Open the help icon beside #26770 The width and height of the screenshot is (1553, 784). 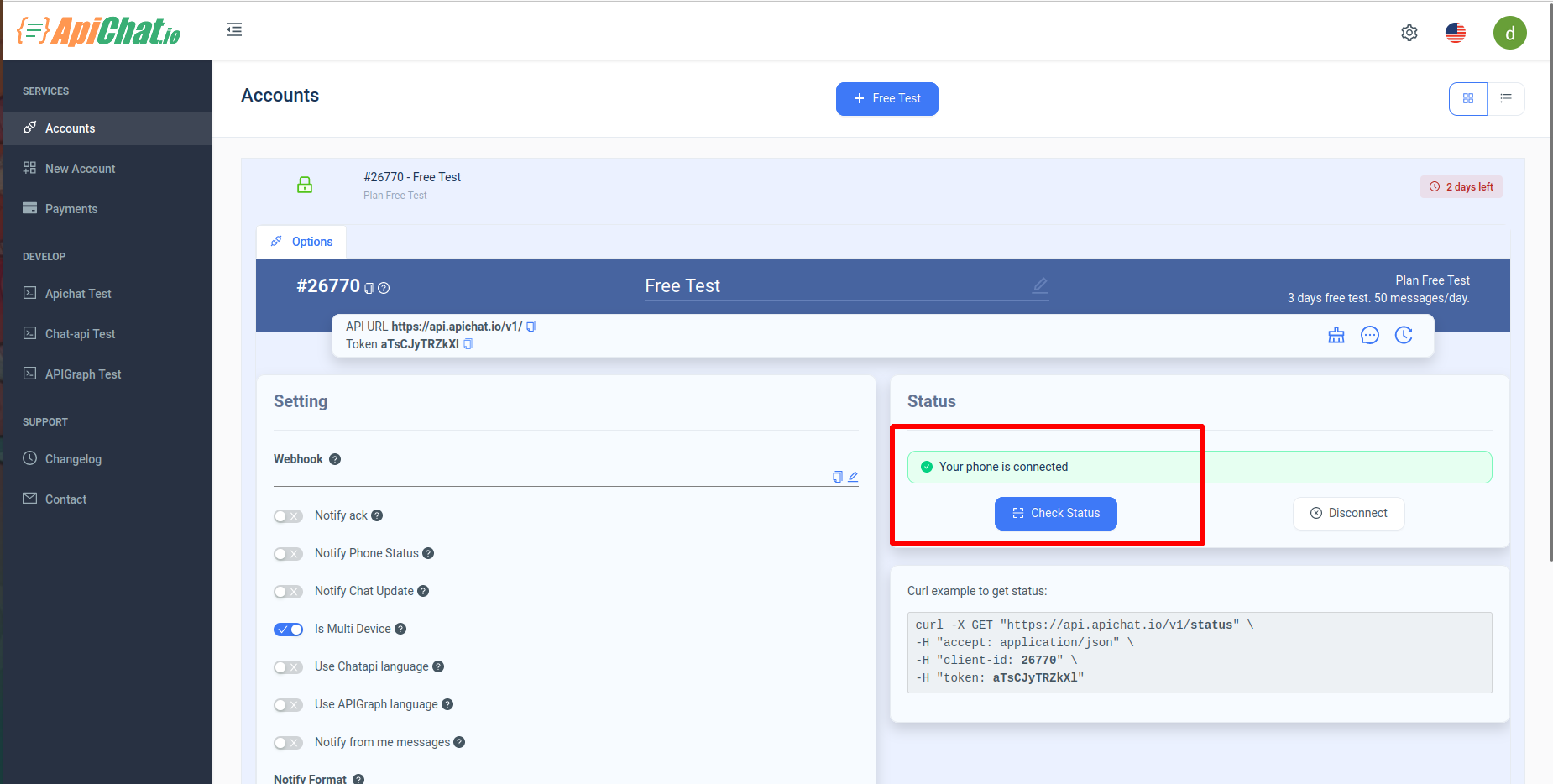pyautogui.click(x=384, y=288)
